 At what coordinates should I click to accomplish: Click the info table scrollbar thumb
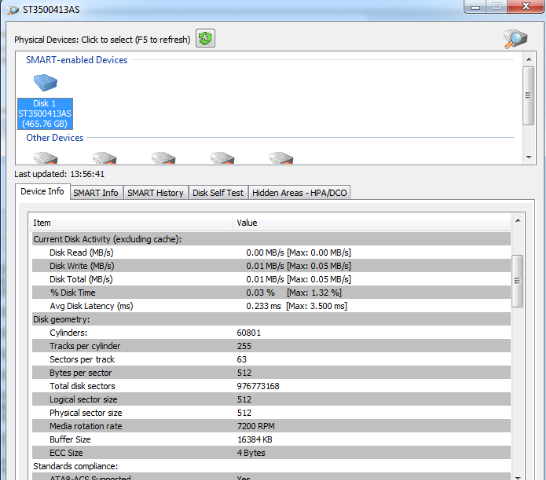click(x=517, y=281)
